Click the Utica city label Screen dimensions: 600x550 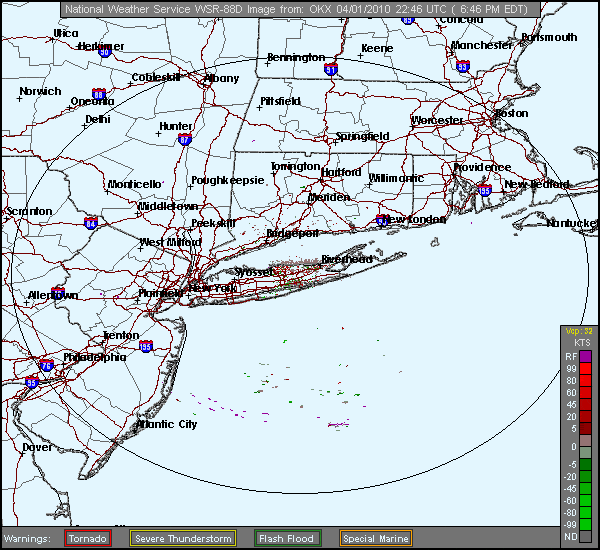click(66, 34)
